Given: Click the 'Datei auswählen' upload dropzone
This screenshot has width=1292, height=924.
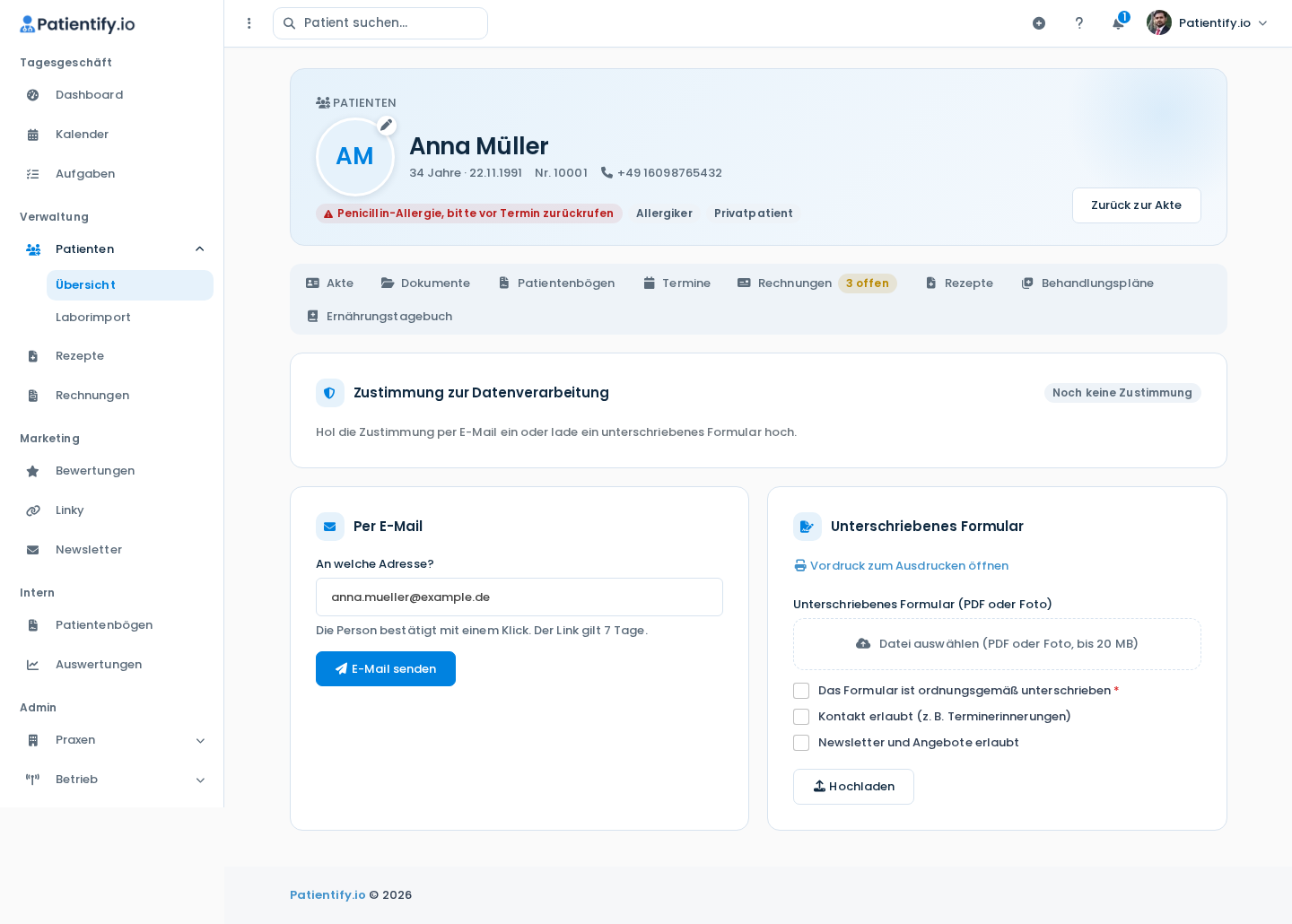Looking at the screenshot, I should point(997,644).
